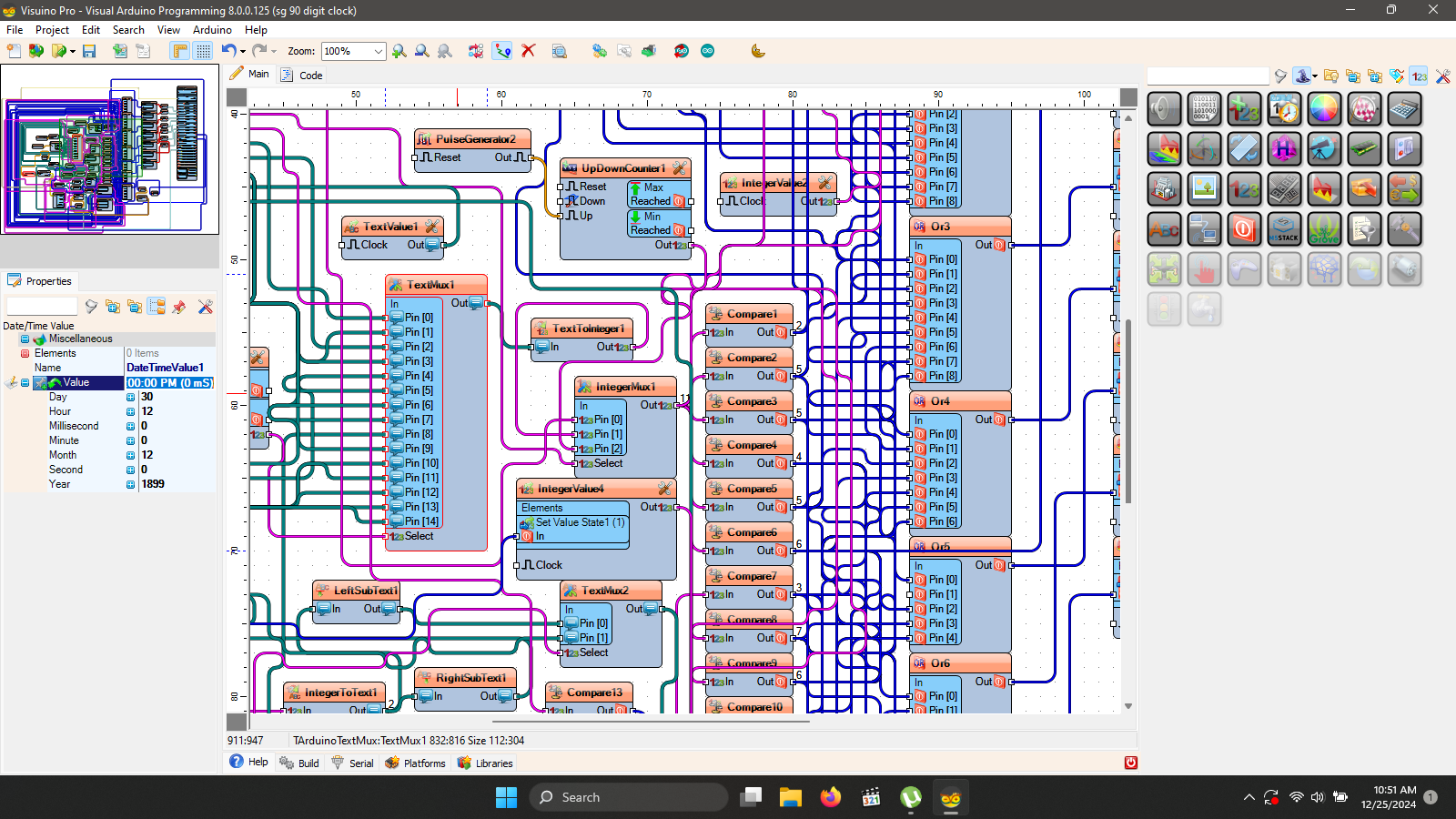Collapse the Miscellaneous property group

[25, 339]
